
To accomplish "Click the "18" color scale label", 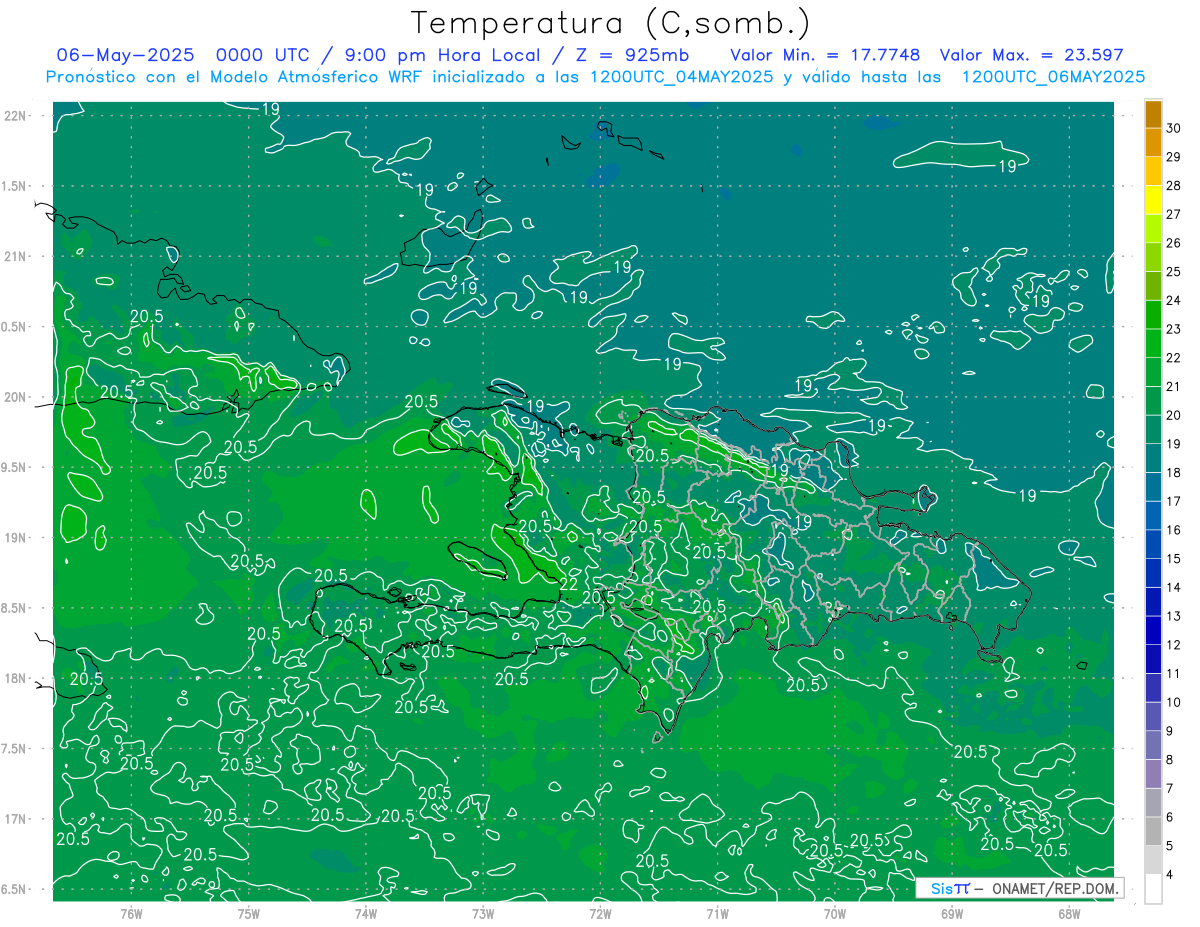I will [1173, 472].
